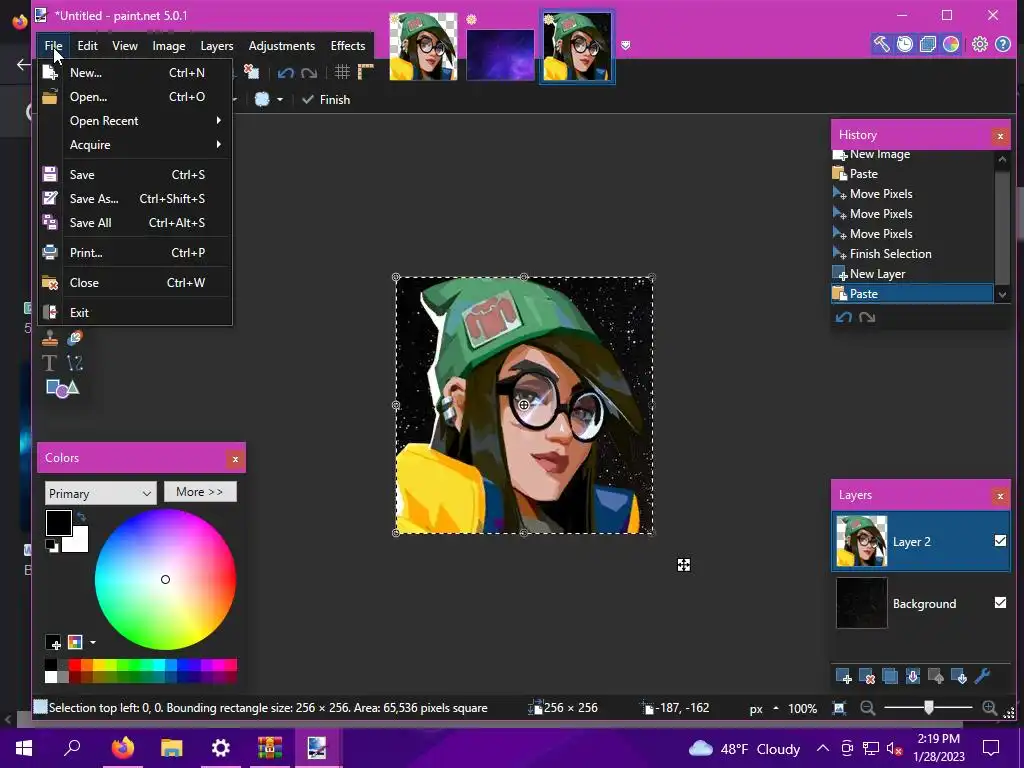Click the History panel redo icon
The image size is (1024, 768).
click(x=867, y=317)
